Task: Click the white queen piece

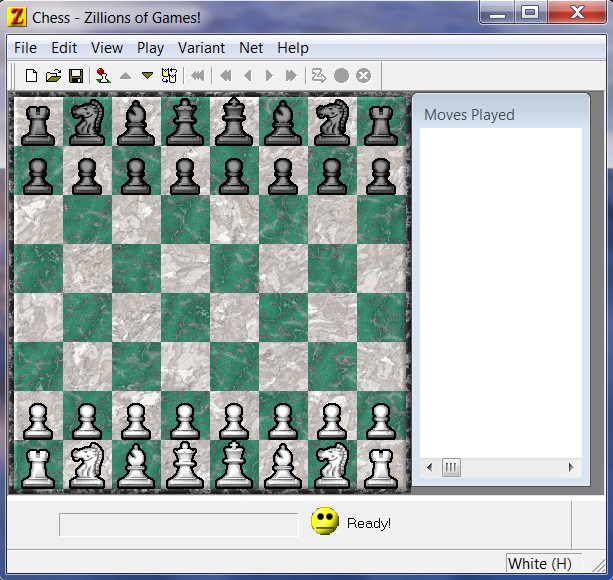Action: (x=185, y=465)
